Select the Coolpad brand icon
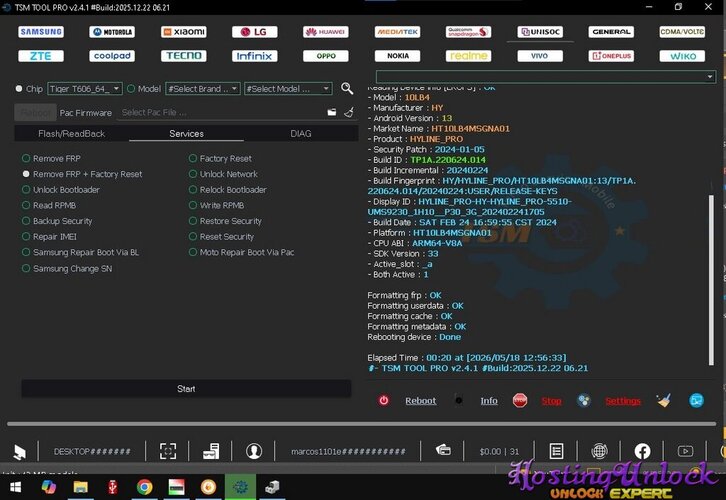Screen dimensions: 726x500 (x=112, y=56)
